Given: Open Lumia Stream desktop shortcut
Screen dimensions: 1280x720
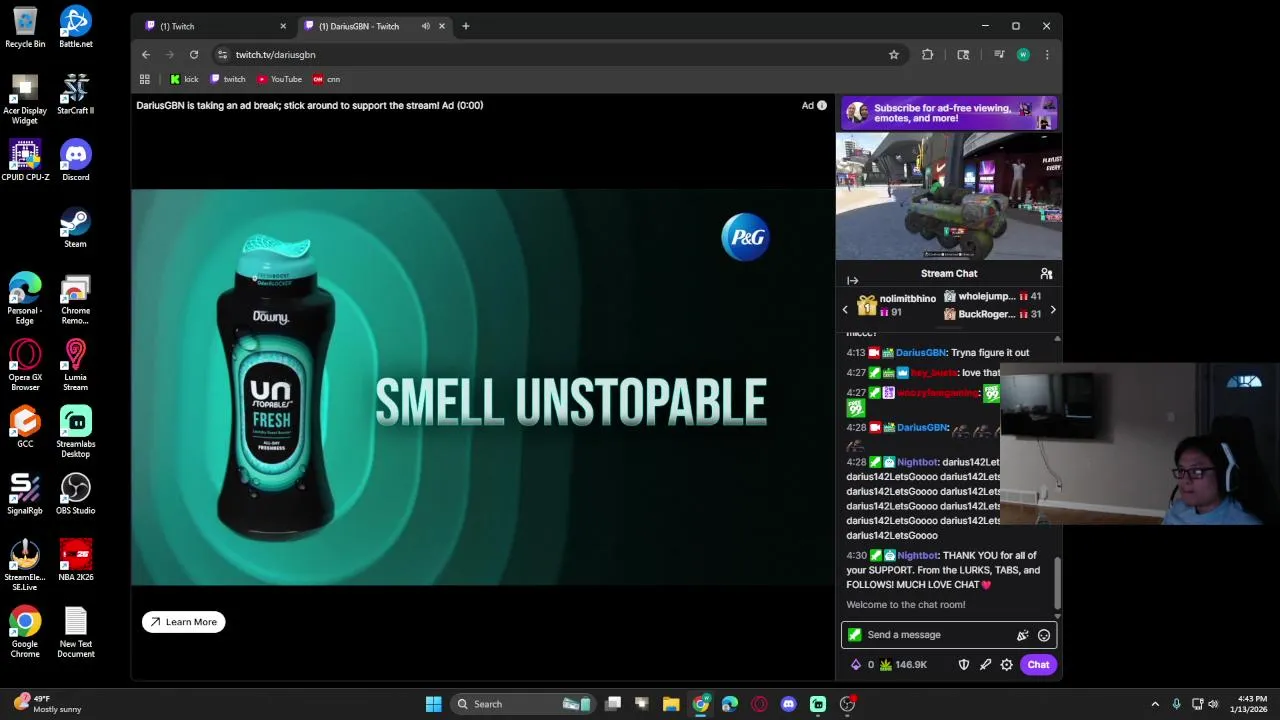Looking at the screenshot, I should click(x=75, y=365).
